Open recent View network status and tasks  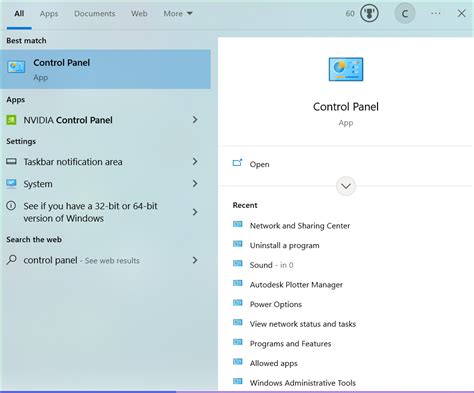(303, 324)
